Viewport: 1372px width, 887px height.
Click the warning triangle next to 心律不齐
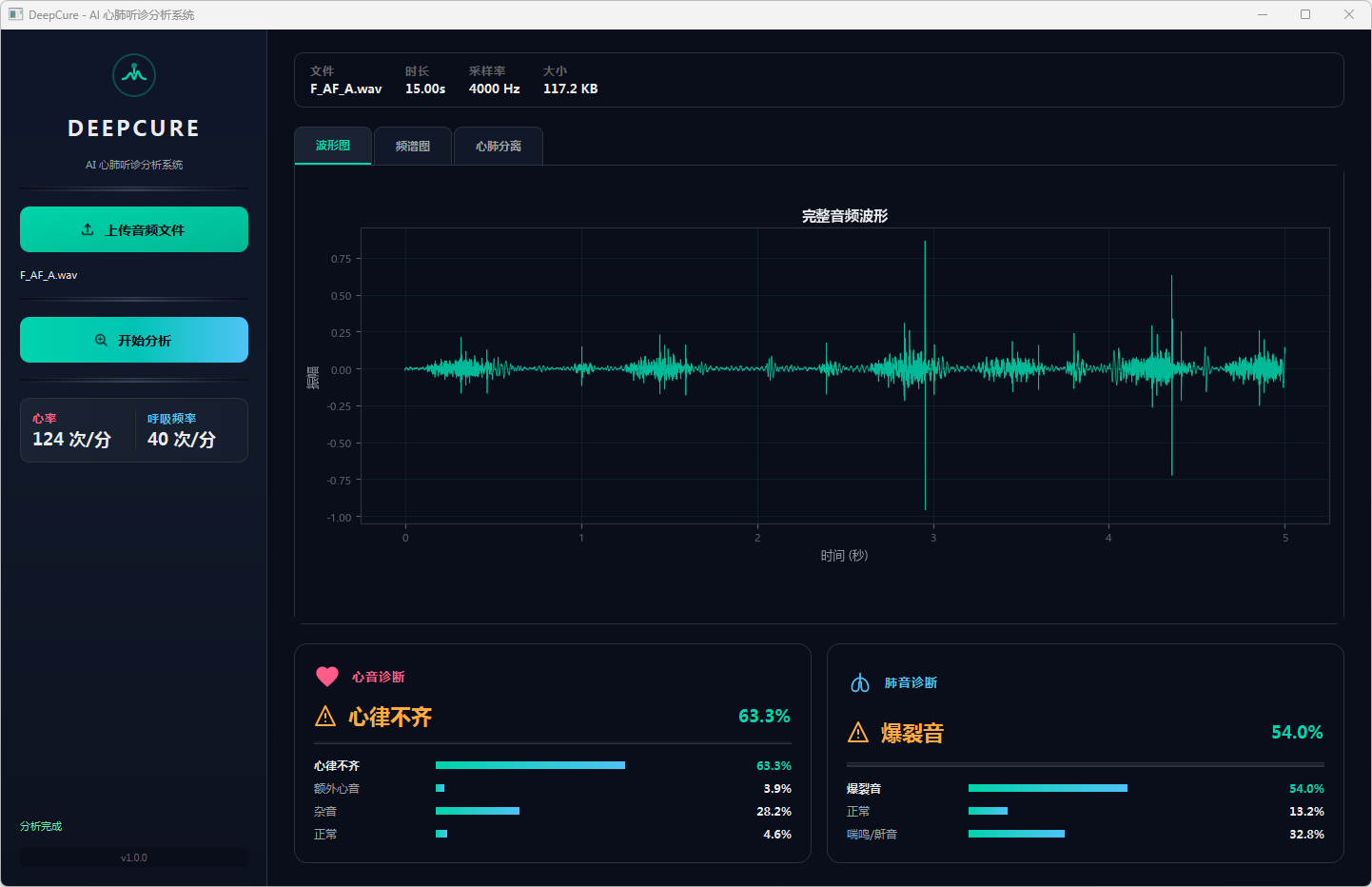tap(325, 717)
